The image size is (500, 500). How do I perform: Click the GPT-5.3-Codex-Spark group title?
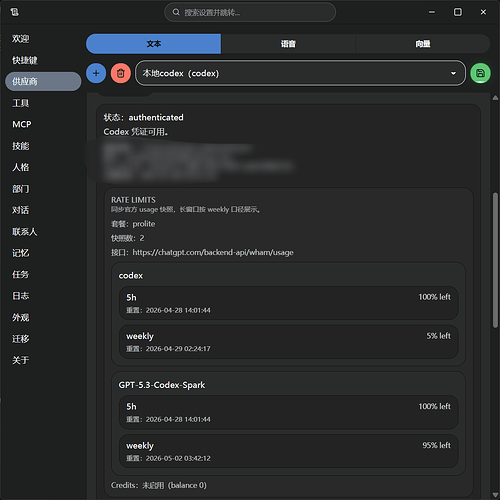pyautogui.click(x=162, y=385)
